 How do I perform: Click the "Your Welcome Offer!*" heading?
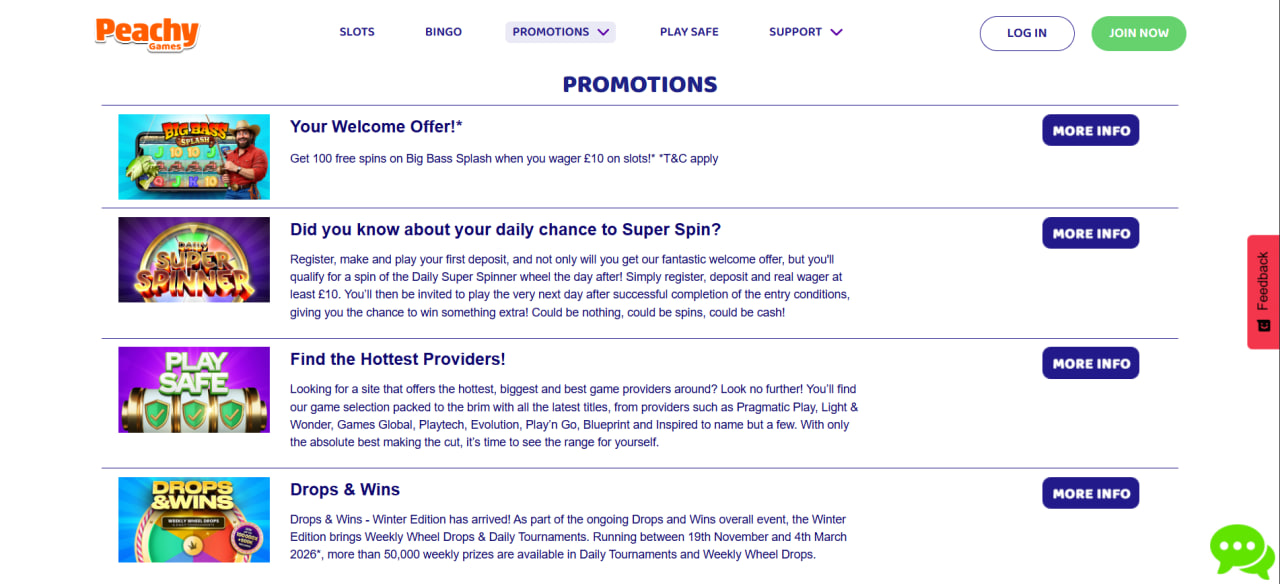coord(376,127)
